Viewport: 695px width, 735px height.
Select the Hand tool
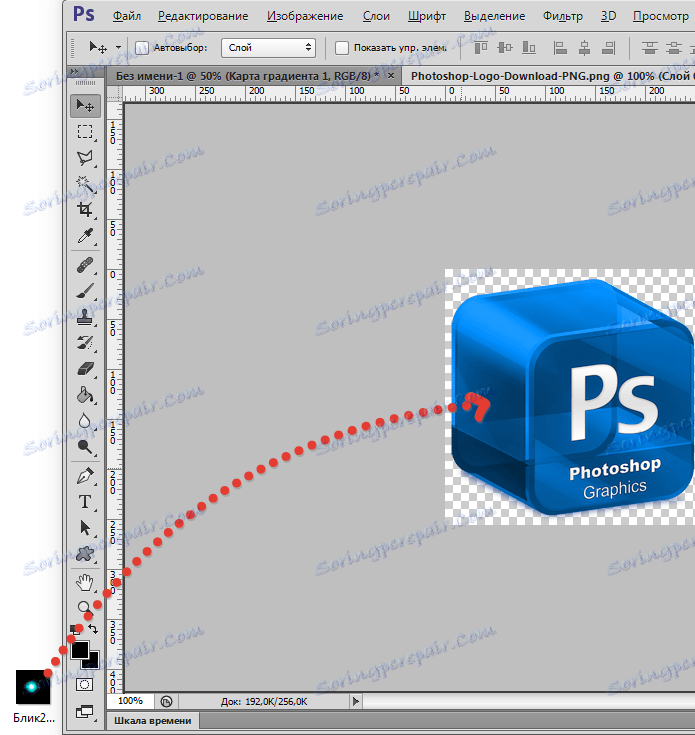pyautogui.click(x=85, y=583)
